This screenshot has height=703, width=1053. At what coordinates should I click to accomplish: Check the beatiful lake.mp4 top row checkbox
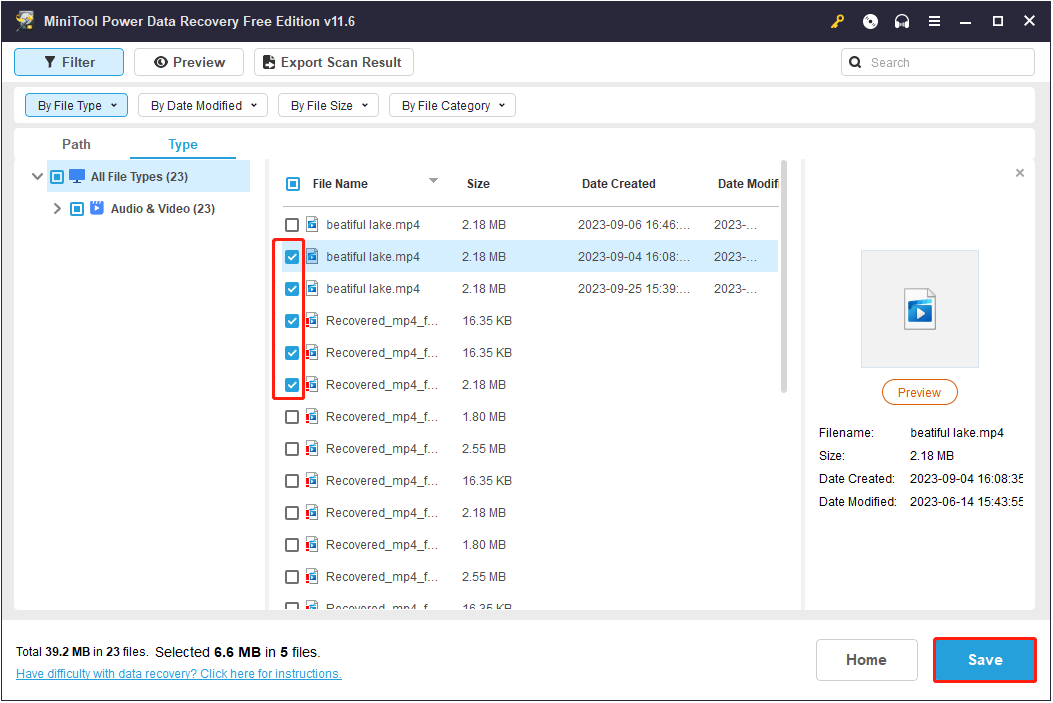click(x=292, y=224)
